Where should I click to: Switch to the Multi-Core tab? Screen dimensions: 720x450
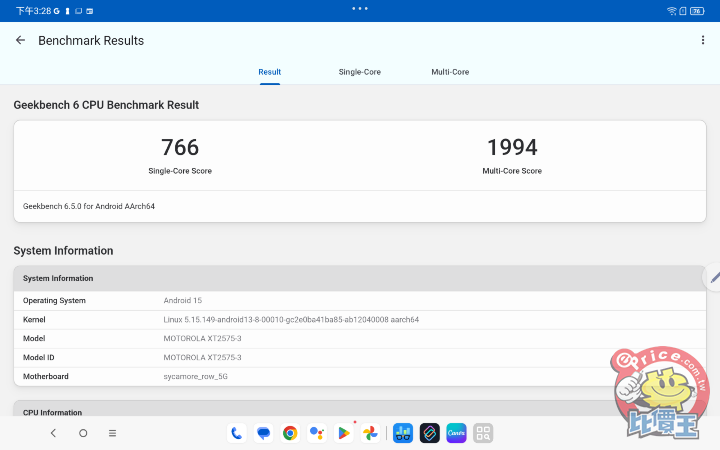click(450, 72)
